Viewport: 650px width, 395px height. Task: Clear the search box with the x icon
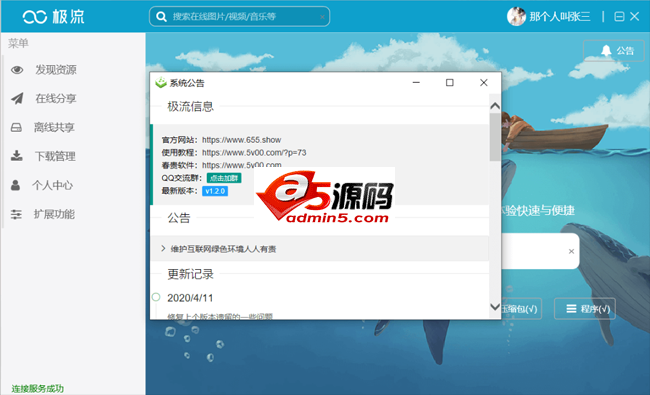tap(322, 17)
